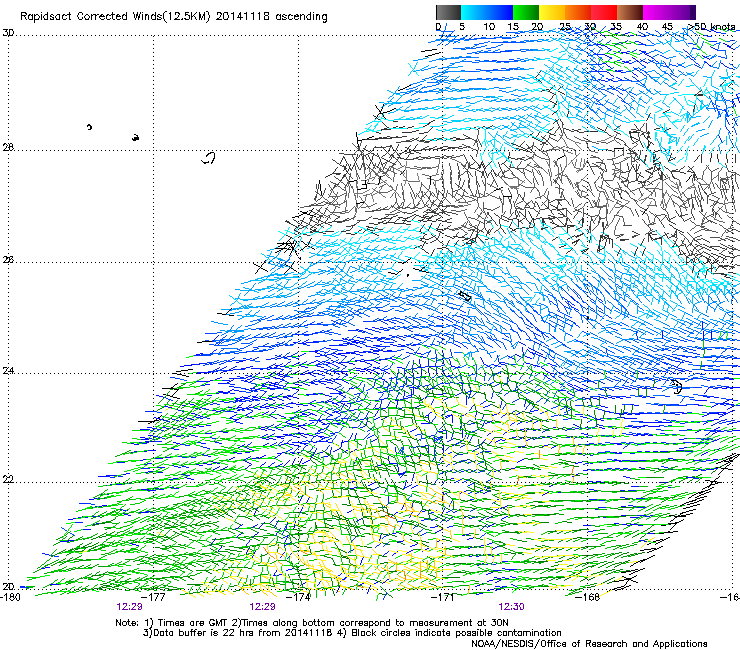Click the '20141118 ascending' date text
Screen dimensions: 740x650
tap(271, 17)
